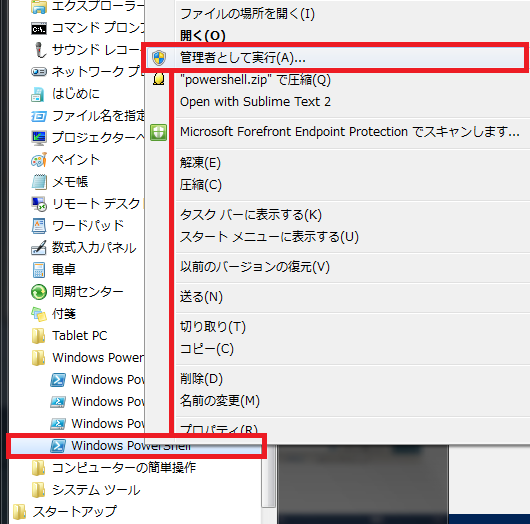The height and width of the screenshot is (524, 530).
Task: Click the Run (ファイル名を指定) icon
Action: 39,116
